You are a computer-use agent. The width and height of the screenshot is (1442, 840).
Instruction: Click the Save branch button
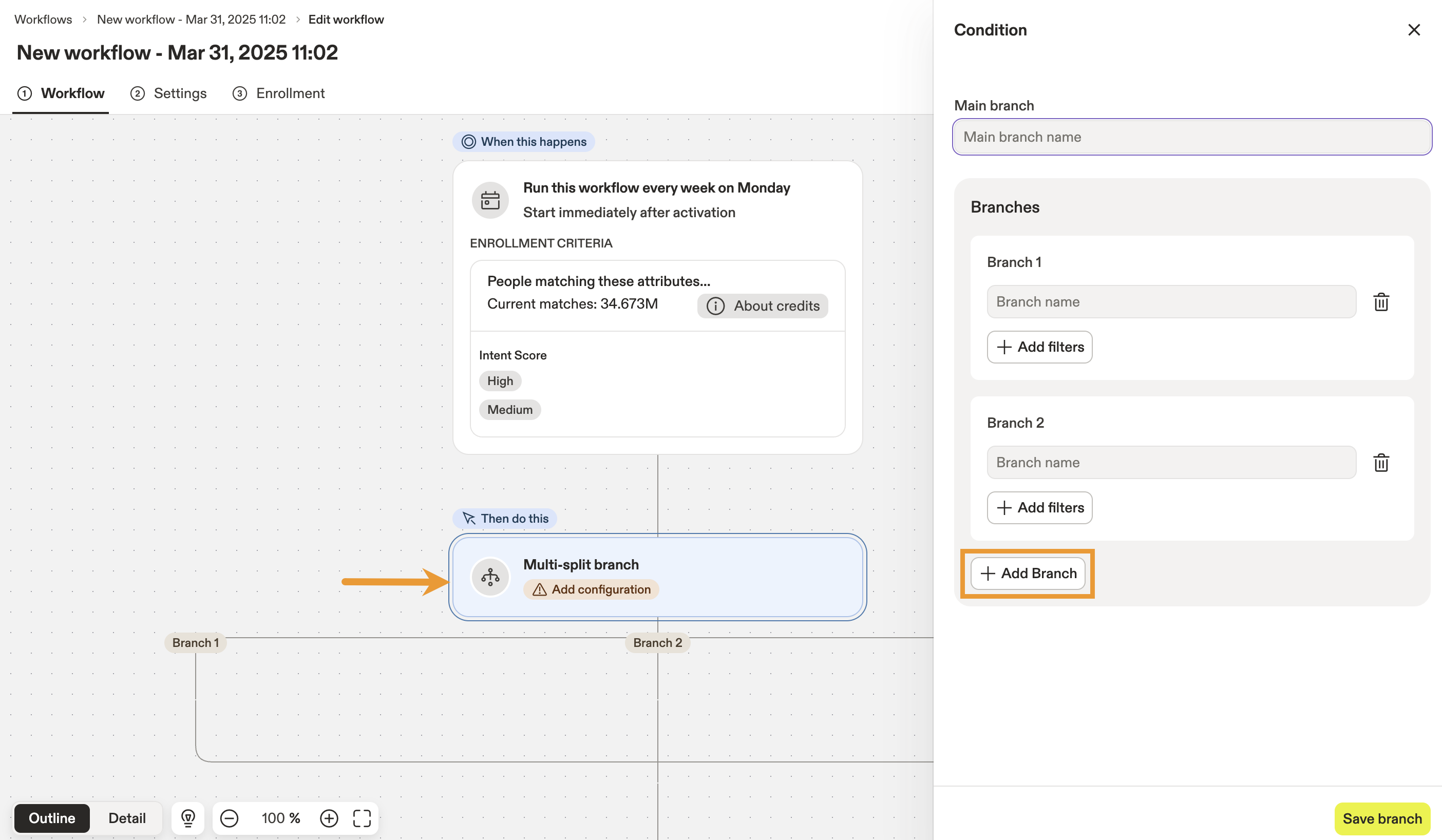(x=1381, y=819)
